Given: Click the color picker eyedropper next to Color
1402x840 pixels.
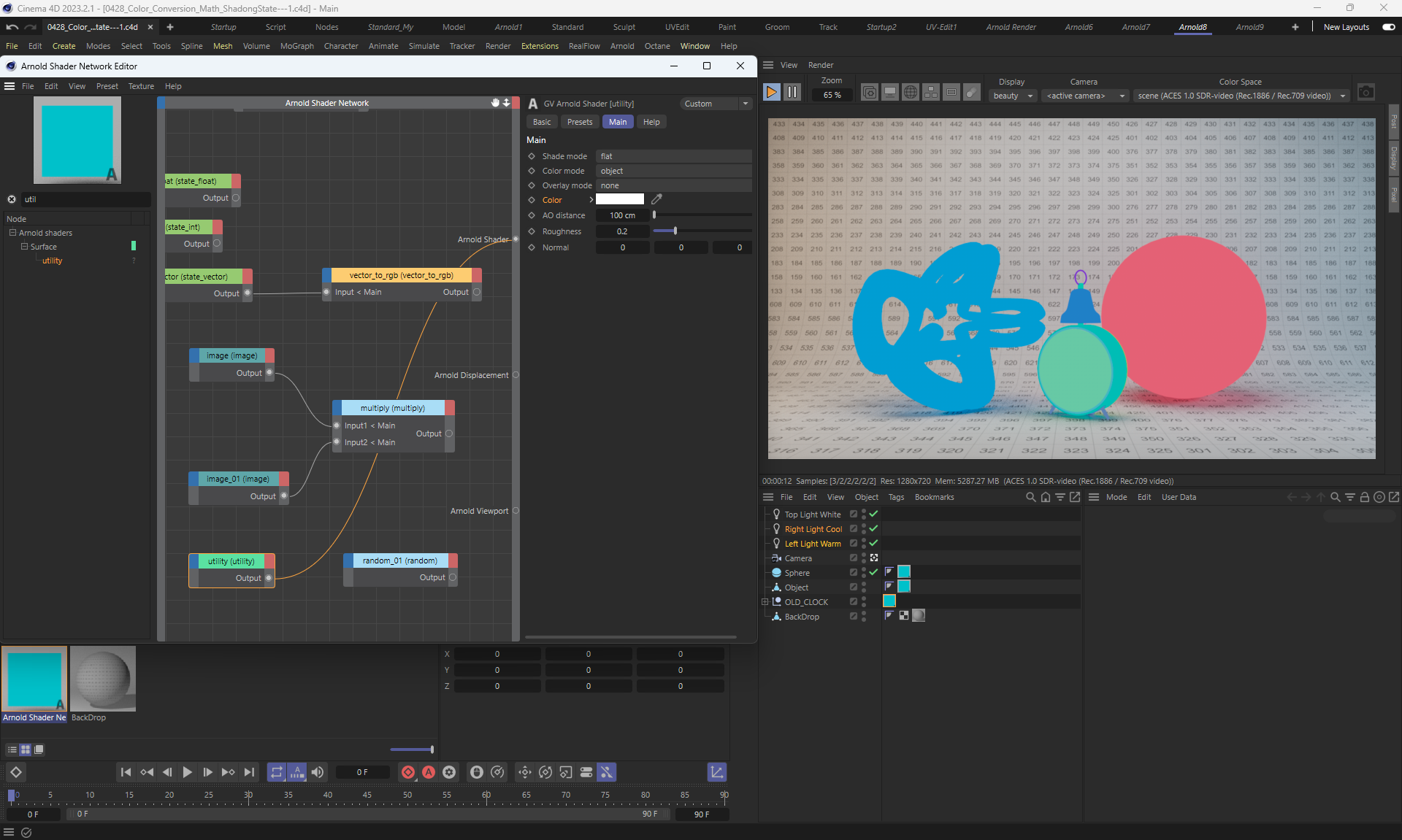Looking at the screenshot, I should 656,199.
